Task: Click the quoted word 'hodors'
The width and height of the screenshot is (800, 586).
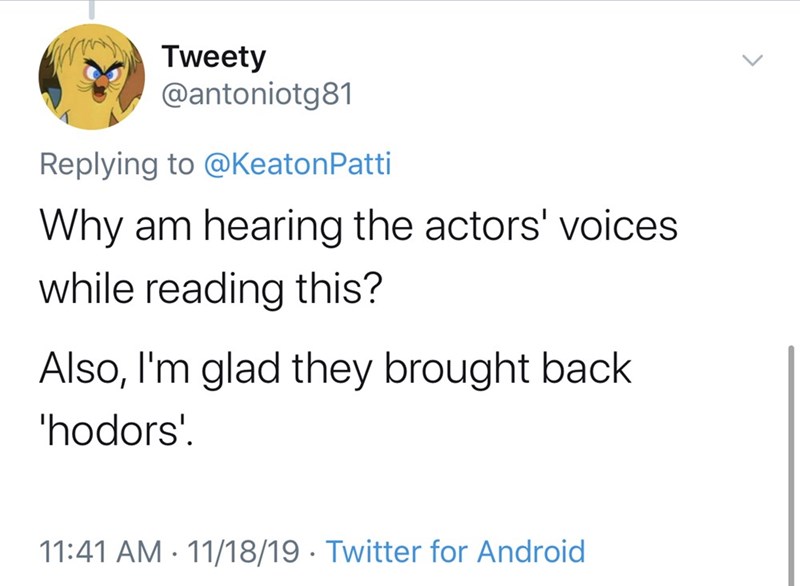Action: [112, 431]
